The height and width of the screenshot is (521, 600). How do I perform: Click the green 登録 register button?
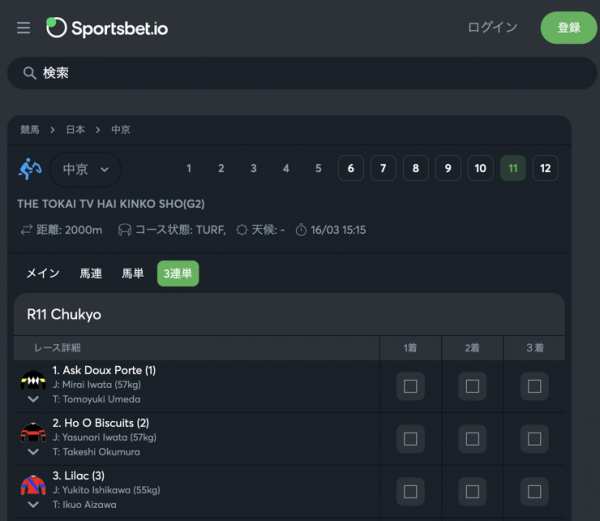tap(569, 28)
